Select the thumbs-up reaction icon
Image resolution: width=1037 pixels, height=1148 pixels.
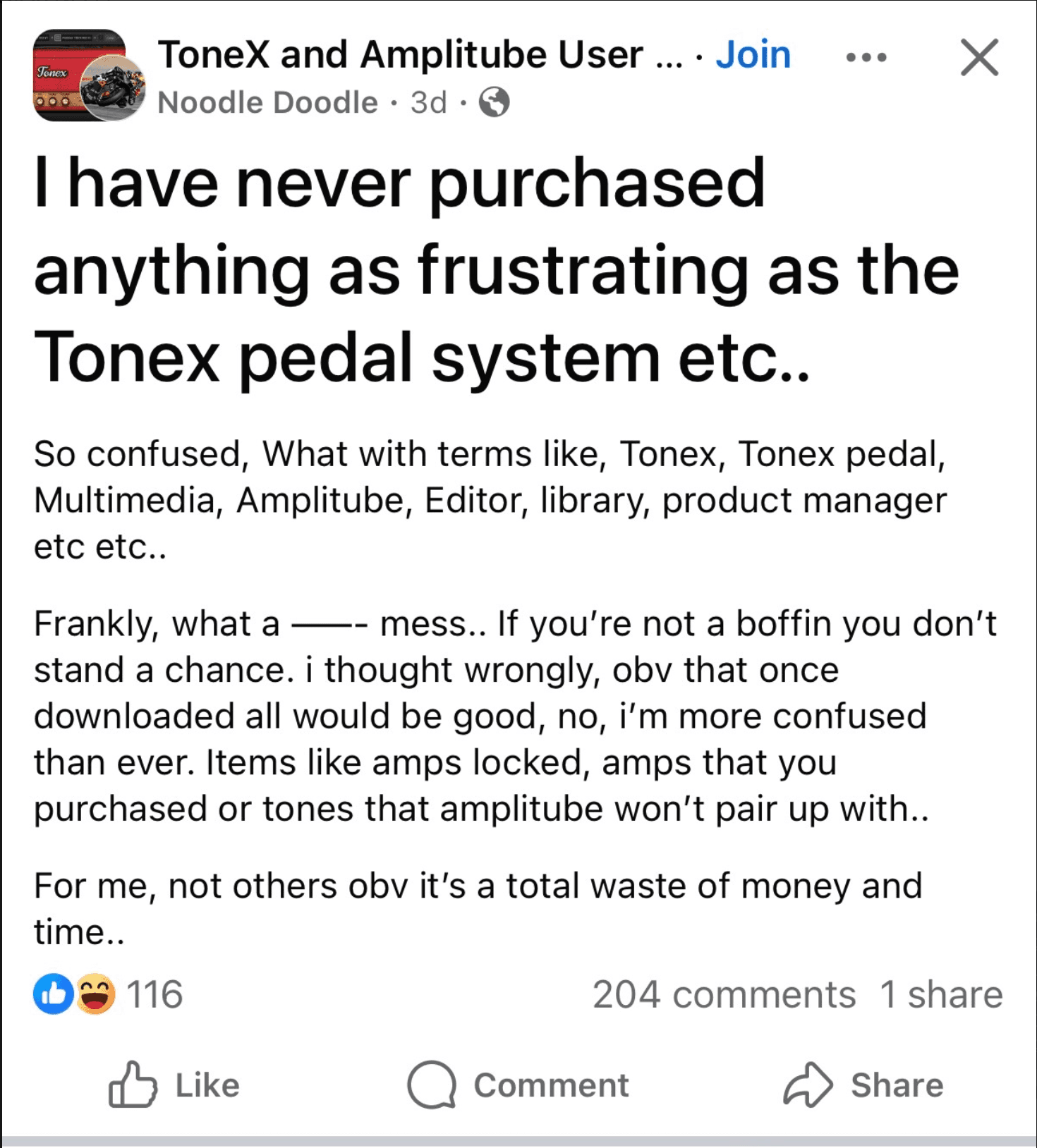53,994
